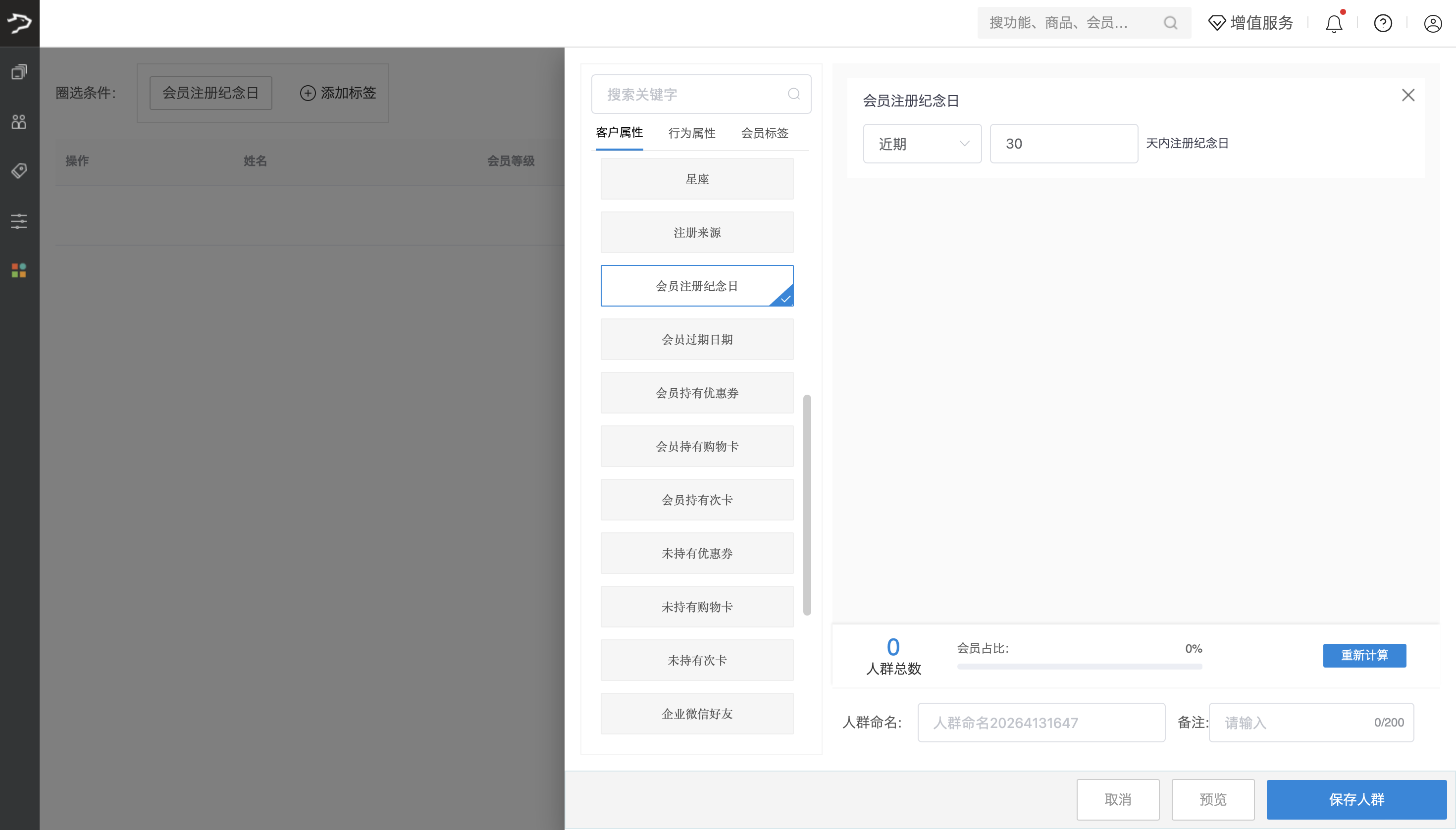Deselect the checked 会员注册纪念日 tag
Screen dimensions: 1456x830
coord(696,286)
